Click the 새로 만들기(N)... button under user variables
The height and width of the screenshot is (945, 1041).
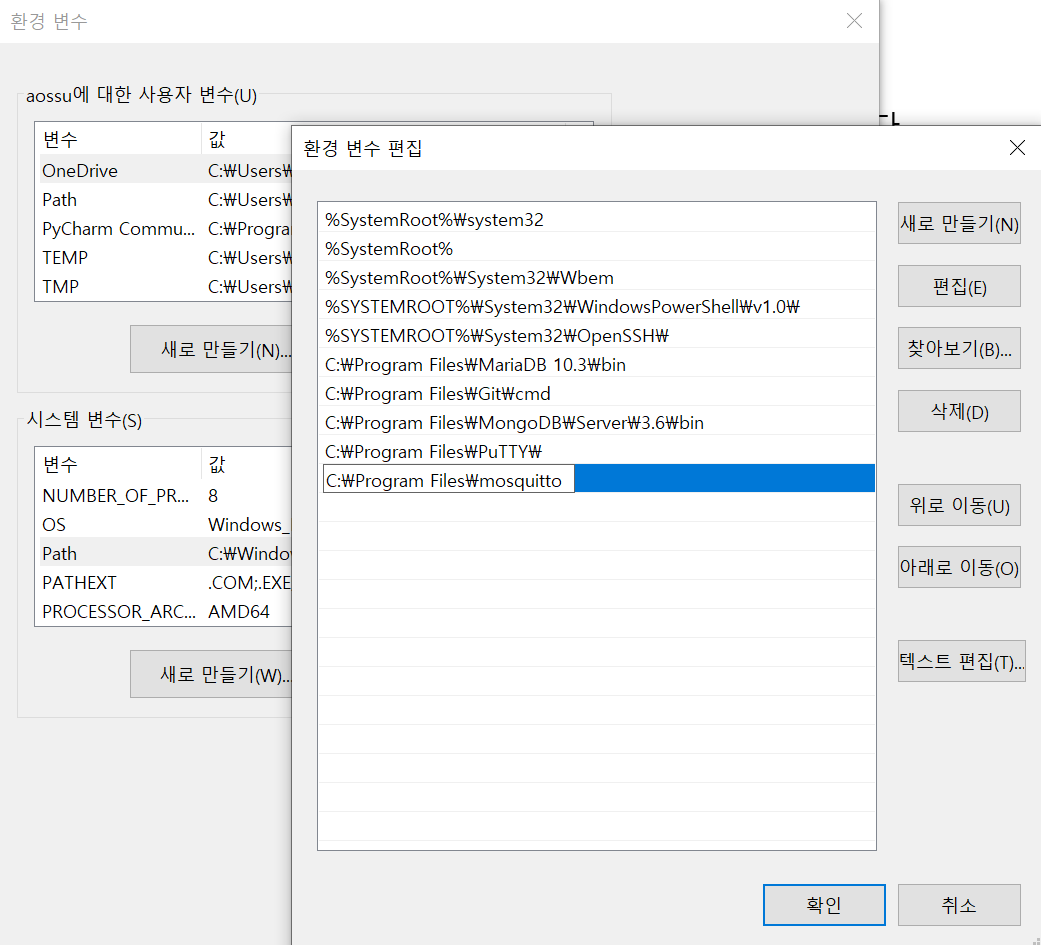pyautogui.click(x=211, y=349)
